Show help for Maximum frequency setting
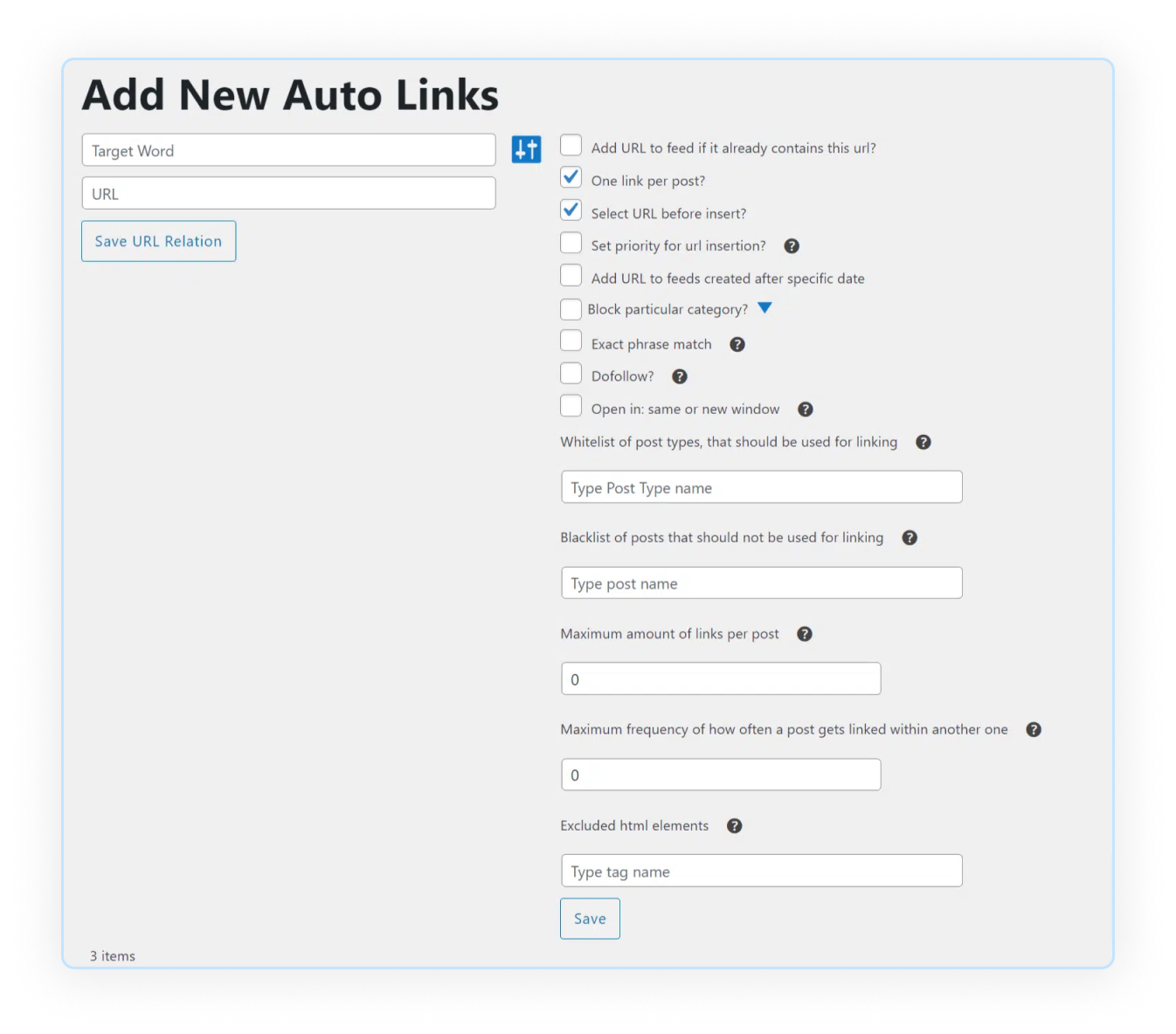This screenshot has height=1034, width=1176. tap(1034, 730)
